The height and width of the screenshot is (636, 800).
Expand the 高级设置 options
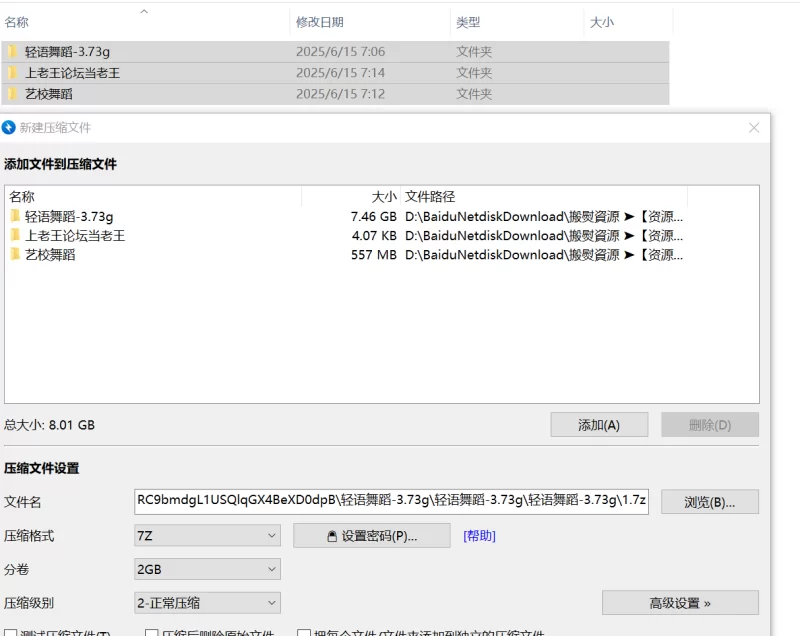point(680,603)
